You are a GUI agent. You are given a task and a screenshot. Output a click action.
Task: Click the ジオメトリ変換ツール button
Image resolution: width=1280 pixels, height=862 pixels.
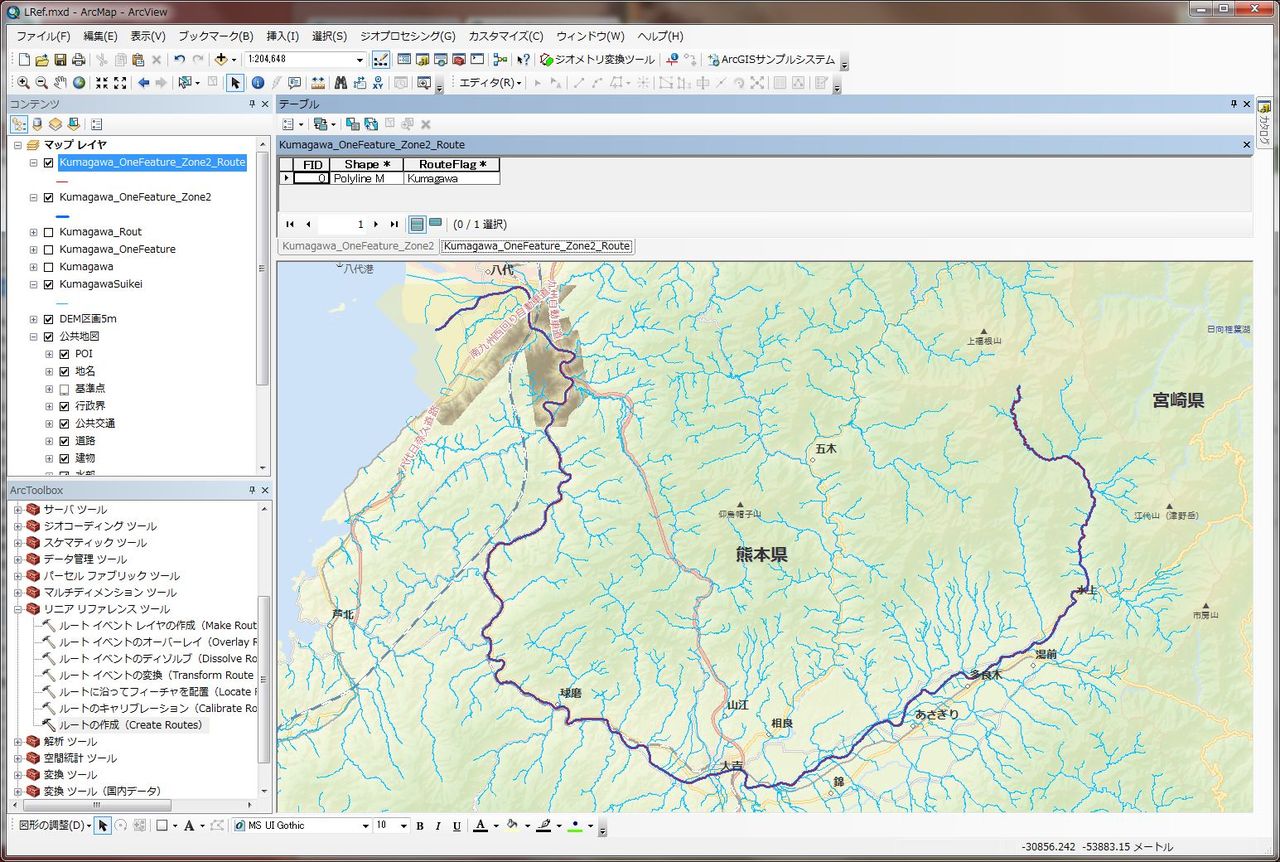(598, 60)
